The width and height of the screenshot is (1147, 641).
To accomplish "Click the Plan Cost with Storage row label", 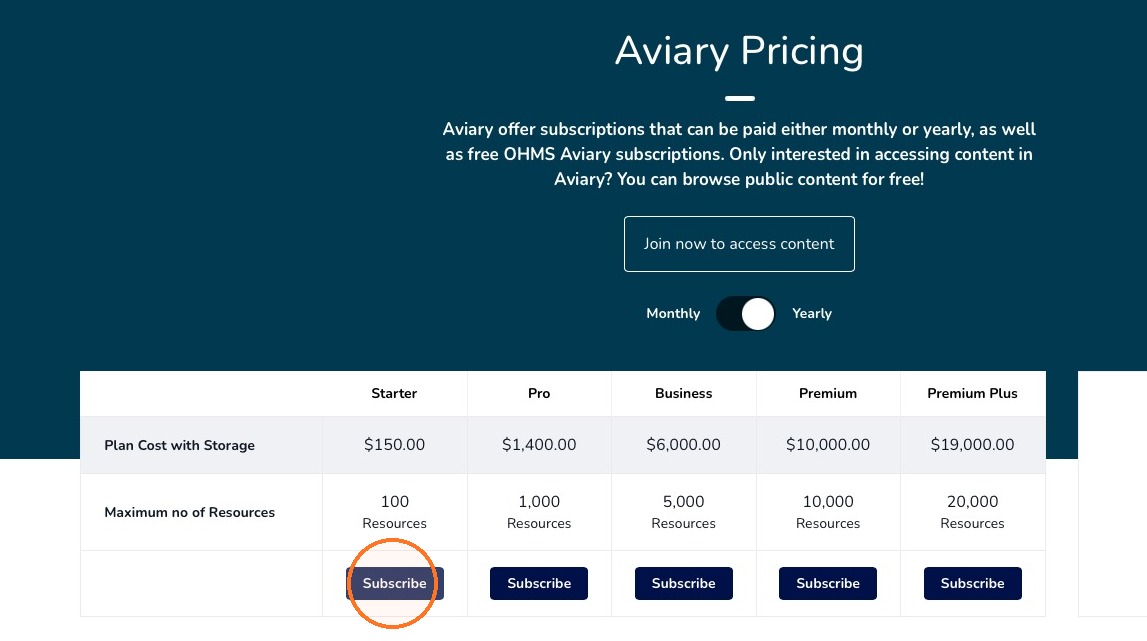I will [x=179, y=445].
